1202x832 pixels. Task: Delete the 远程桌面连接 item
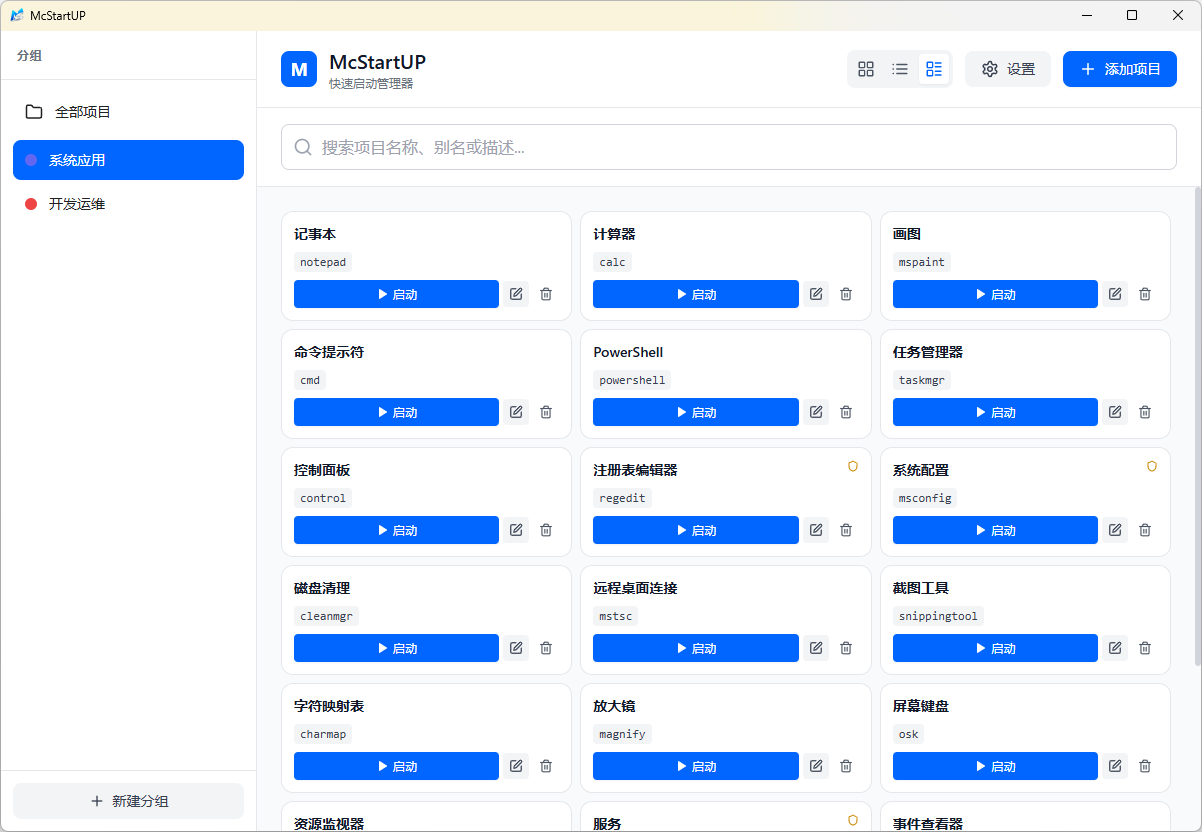[846, 648]
